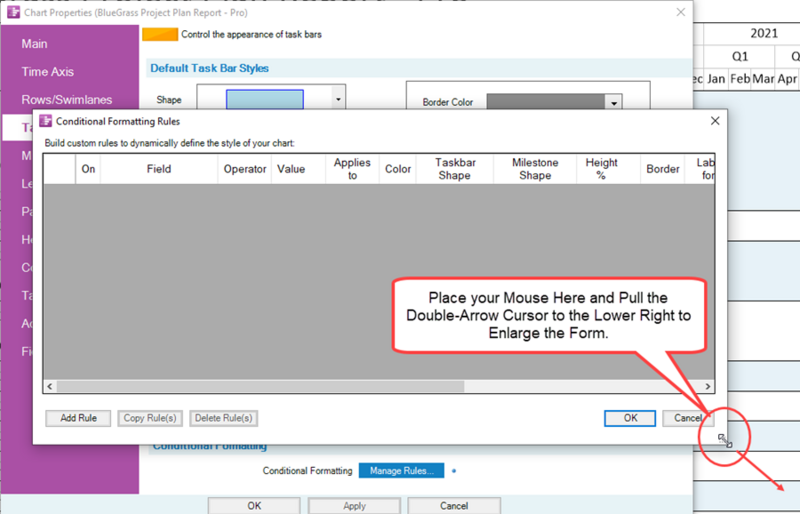Click Apply in Chart Properties
Viewport: 800px width, 514px height.
tap(354, 506)
